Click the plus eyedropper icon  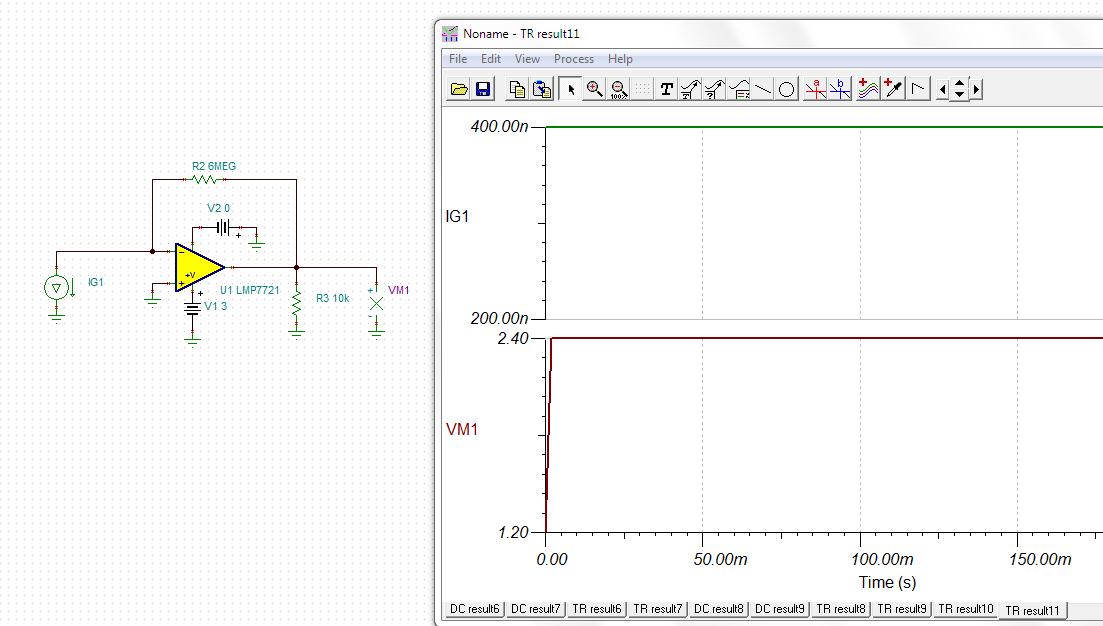click(x=893, y=89)
